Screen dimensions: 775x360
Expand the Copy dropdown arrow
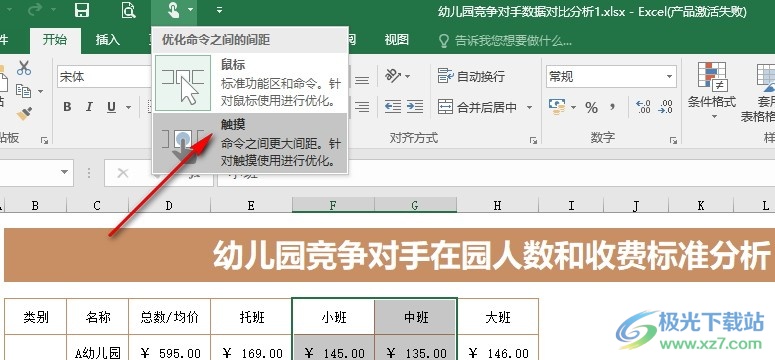41,91
